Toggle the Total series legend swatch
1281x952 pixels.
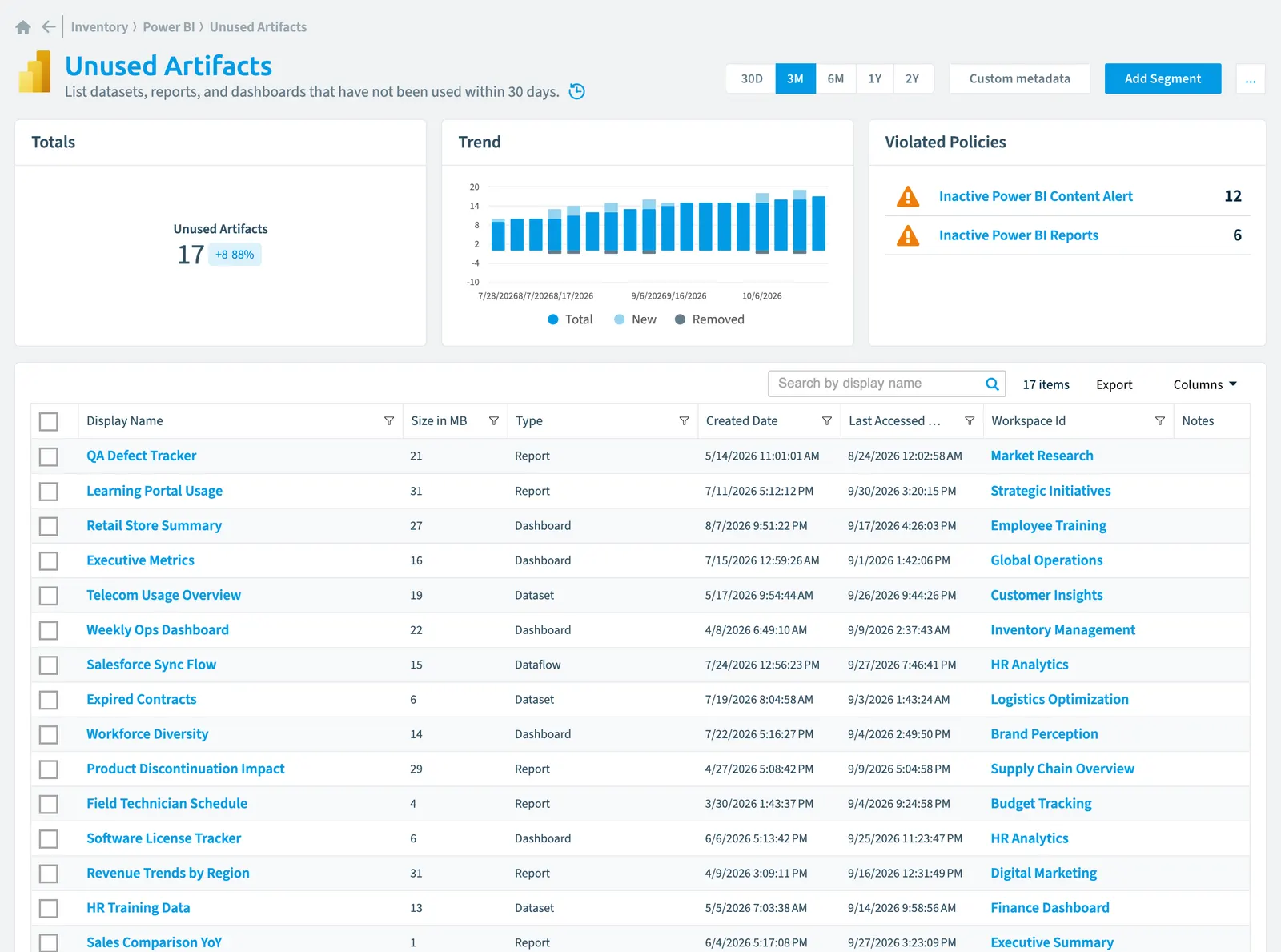click(x=552, y=319)
